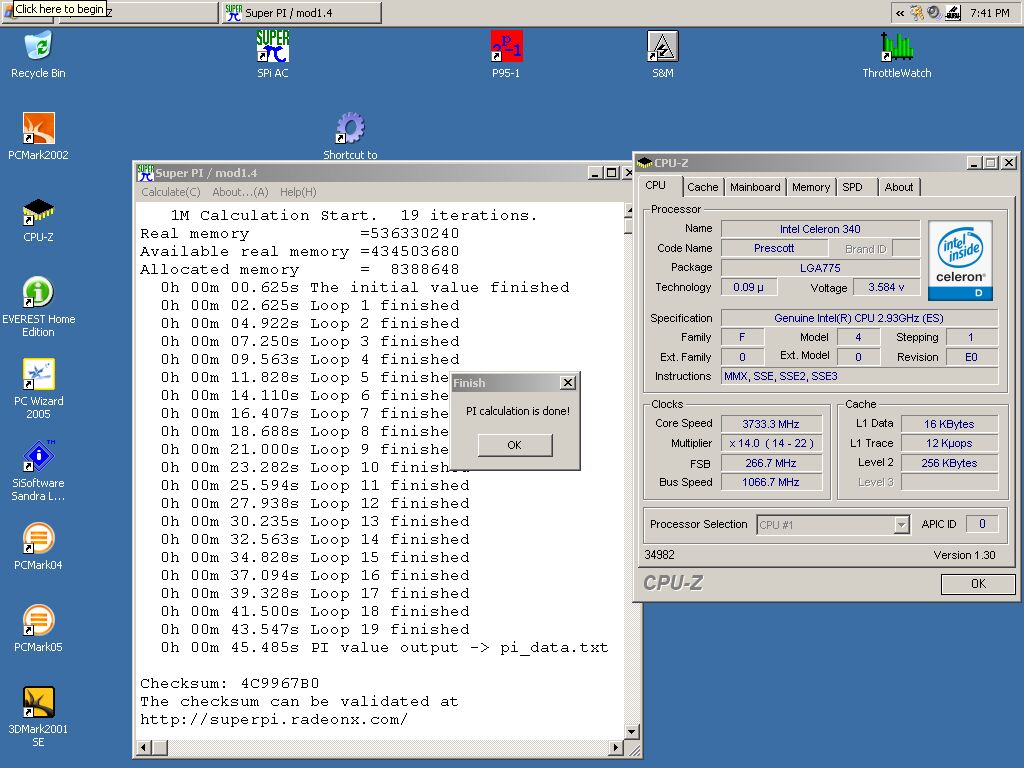The width and height of the screenshot is (1024, 768).
Task: Open the PC Wizard 2005 shortcut
Action: point(38,375)
